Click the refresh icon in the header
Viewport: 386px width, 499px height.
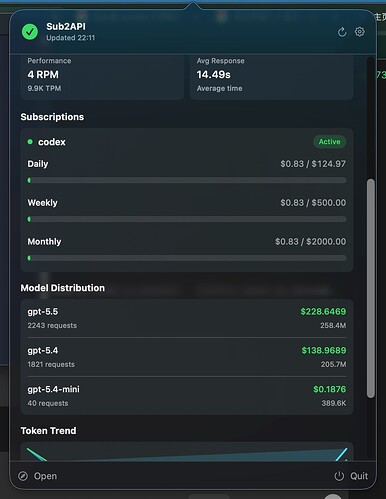click(x=342, y=32)
